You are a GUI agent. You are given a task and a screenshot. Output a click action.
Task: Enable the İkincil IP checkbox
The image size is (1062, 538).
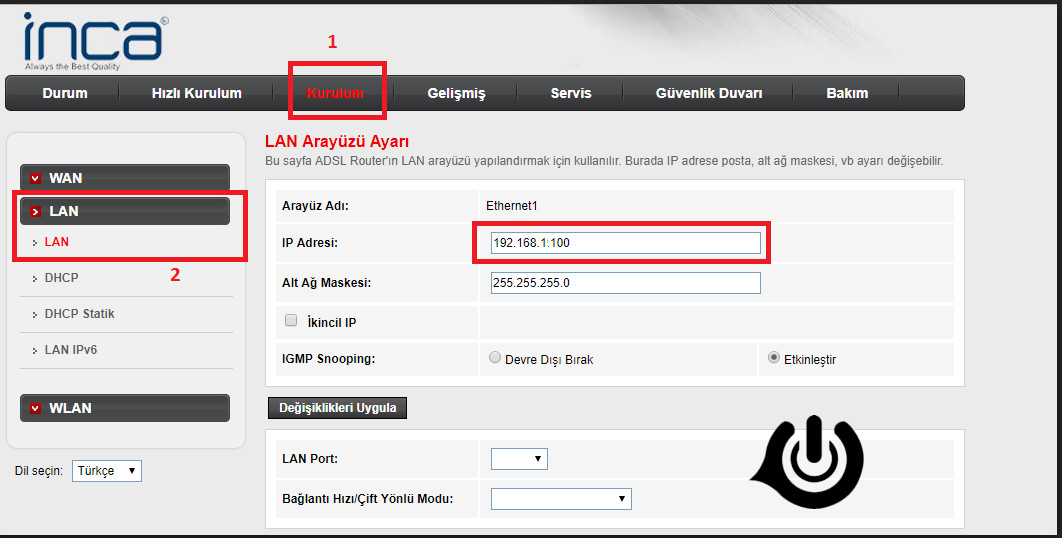point(292,321)
